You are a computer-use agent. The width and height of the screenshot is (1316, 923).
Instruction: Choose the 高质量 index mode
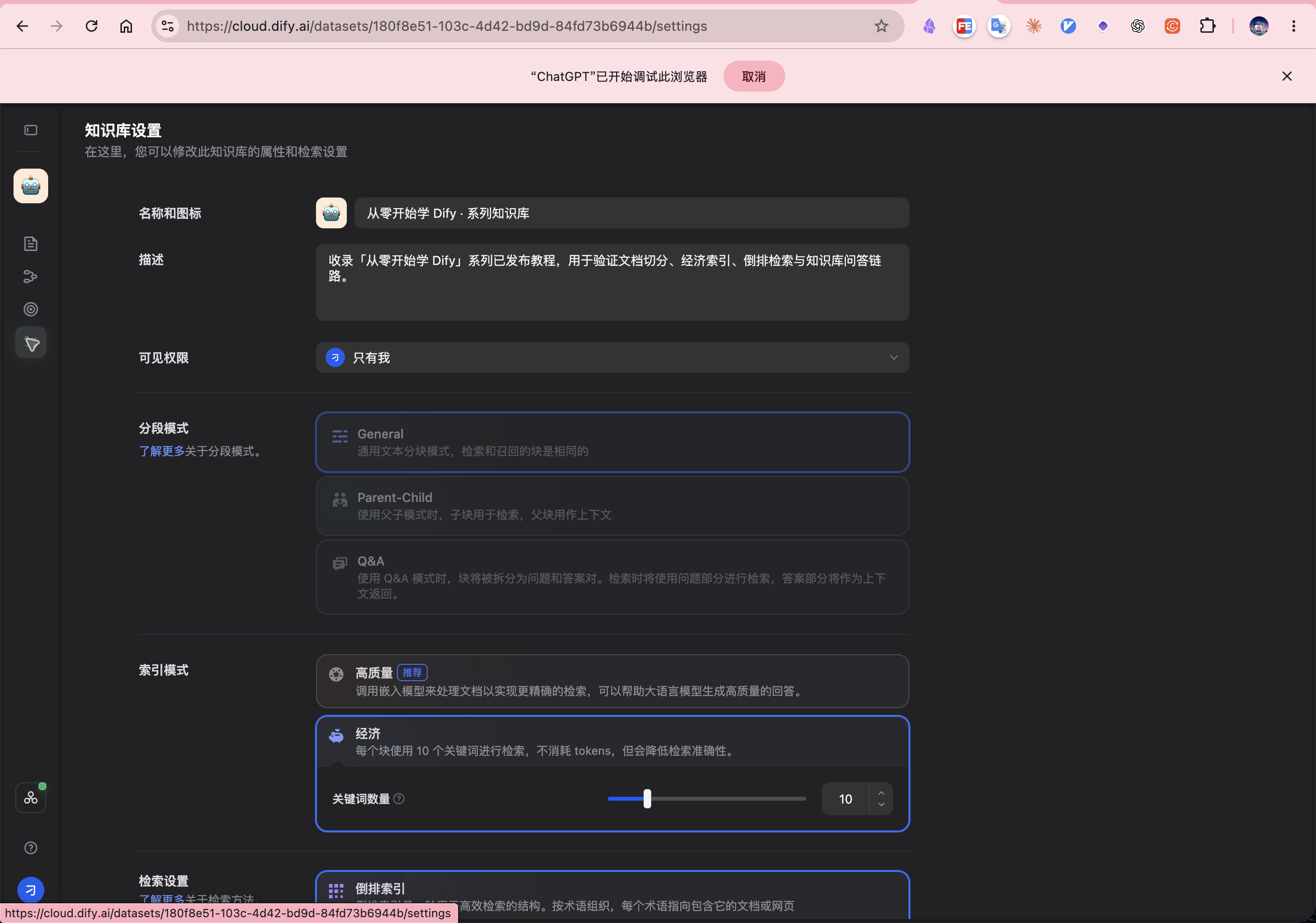click(612, 681)
